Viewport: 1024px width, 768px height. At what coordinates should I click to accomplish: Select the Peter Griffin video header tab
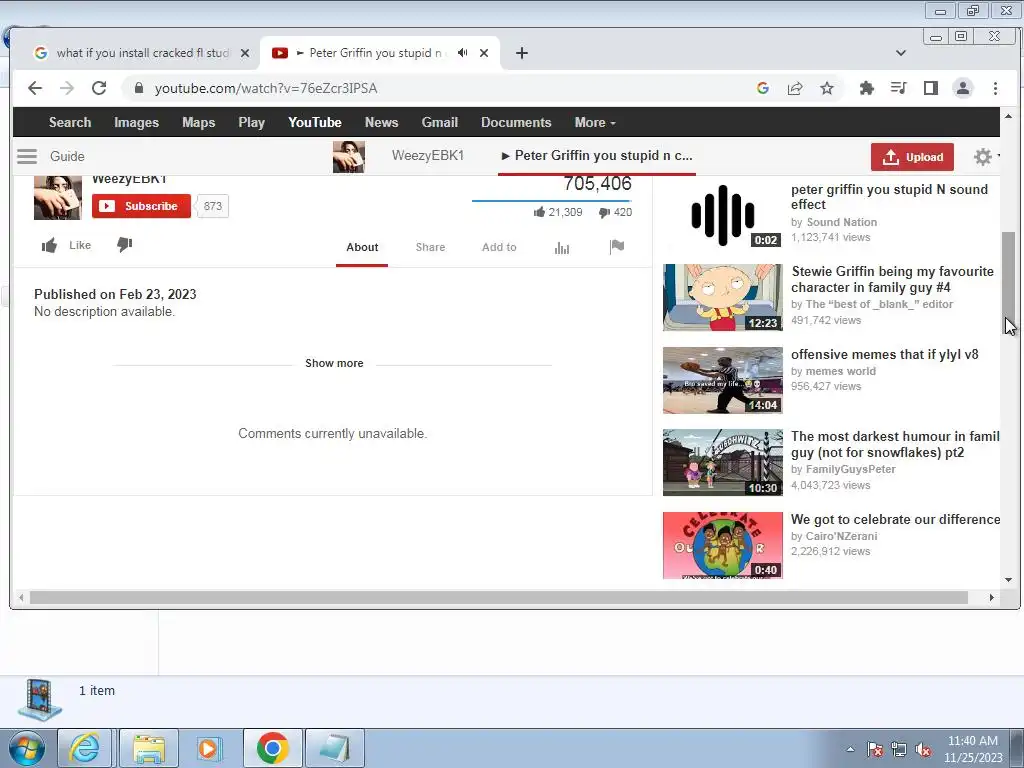point(597,155)
